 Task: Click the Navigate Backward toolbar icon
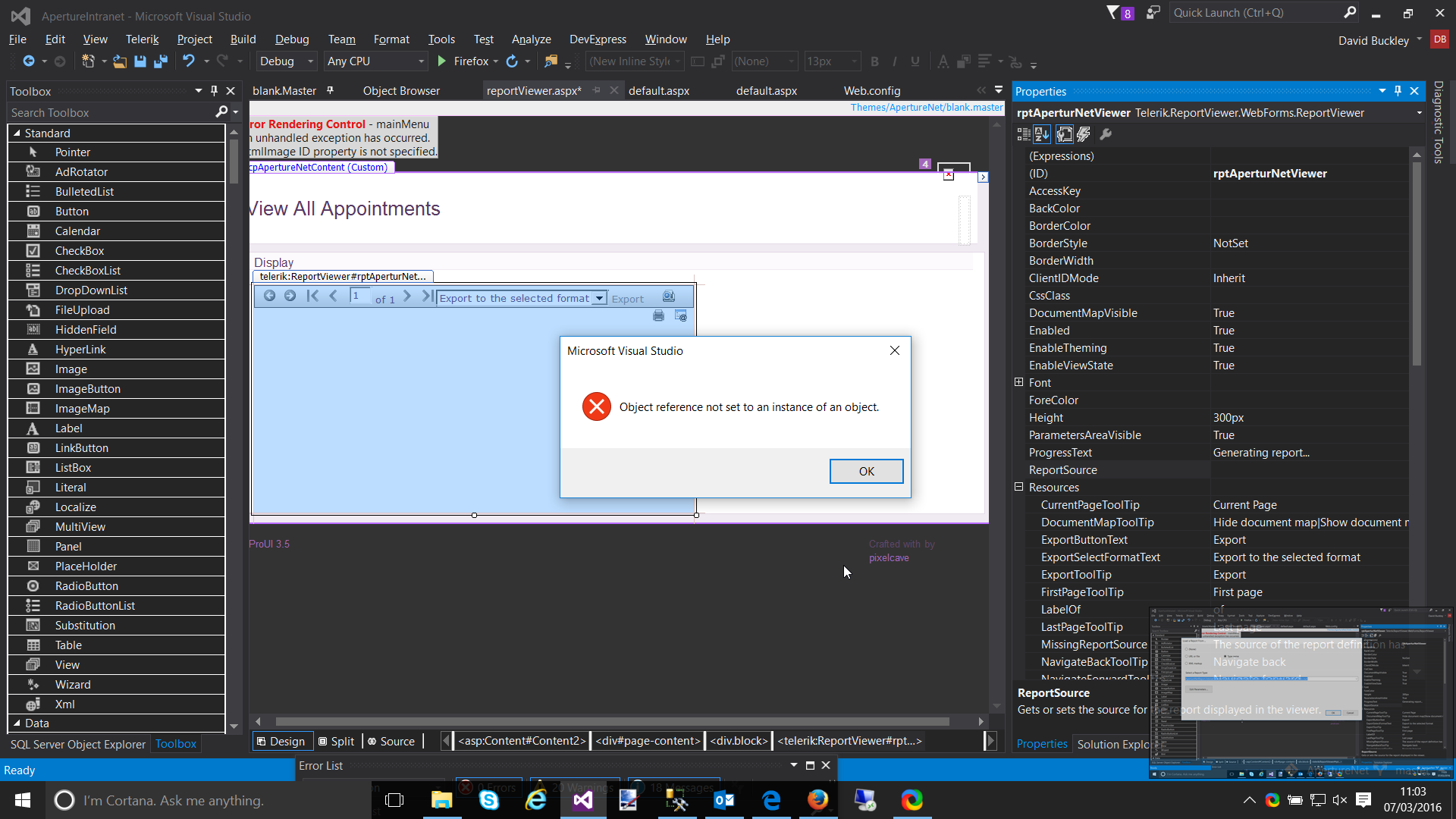pos(29,61)
